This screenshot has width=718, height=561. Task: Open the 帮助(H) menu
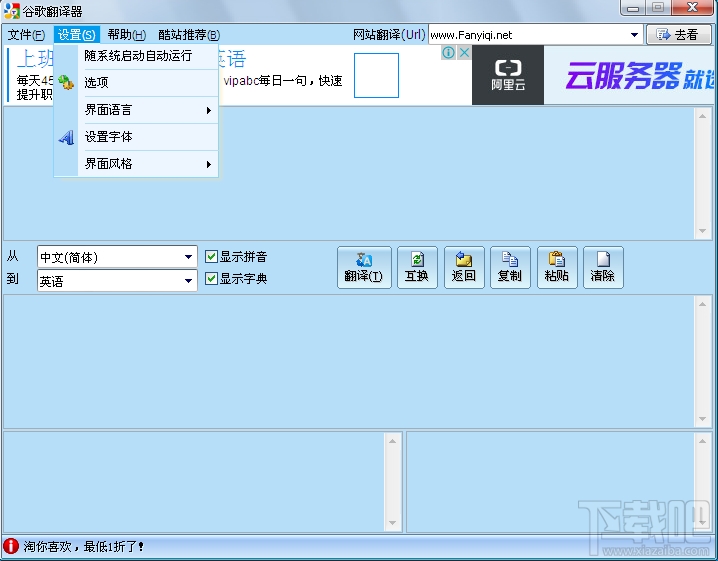pos(126,35)
